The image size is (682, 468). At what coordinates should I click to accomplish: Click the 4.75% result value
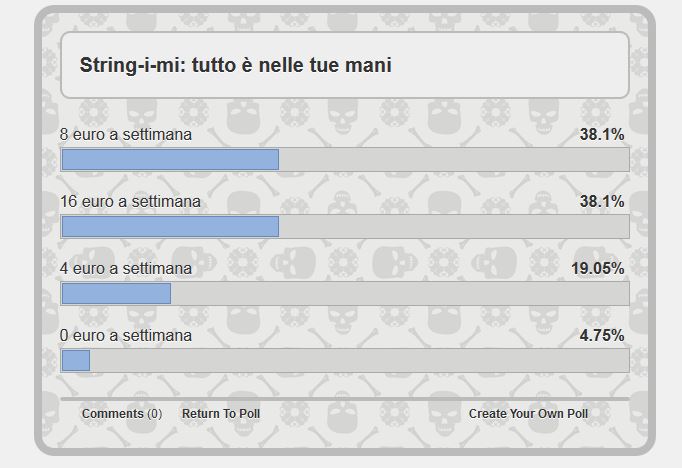pos(602,335)
